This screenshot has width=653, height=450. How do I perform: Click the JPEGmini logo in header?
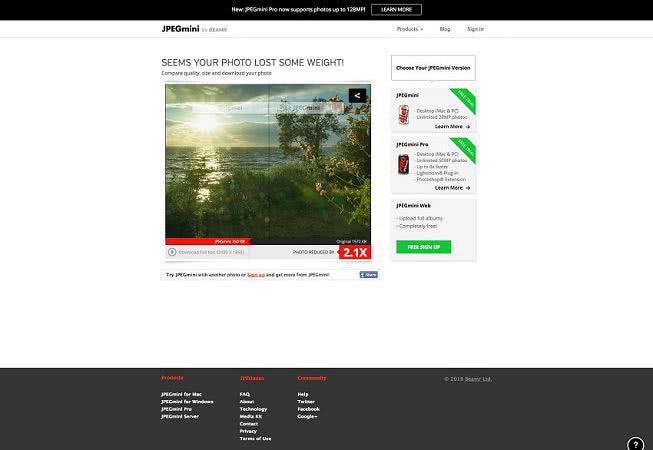(180, 29)
